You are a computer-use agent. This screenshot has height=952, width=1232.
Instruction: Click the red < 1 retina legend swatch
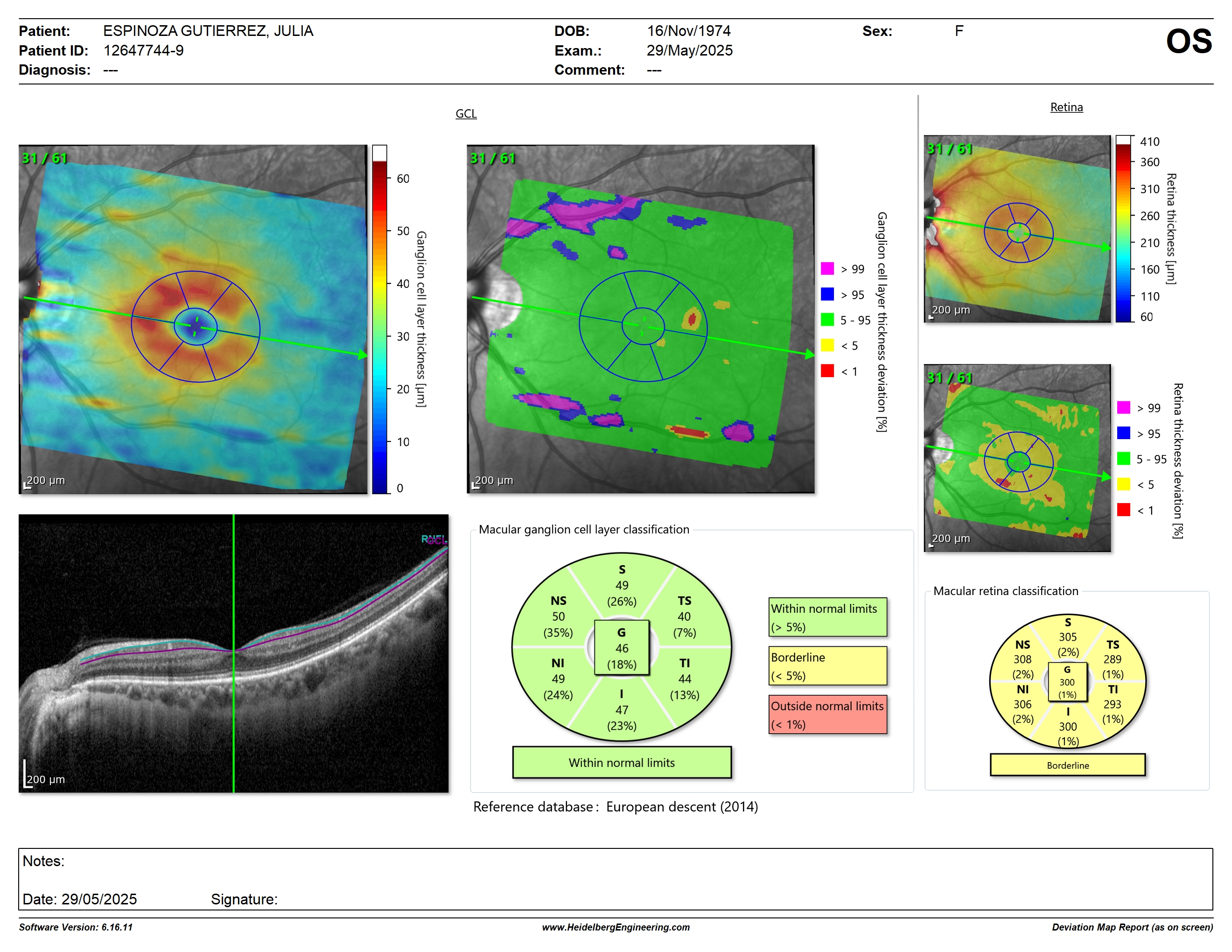point(1123,509)
